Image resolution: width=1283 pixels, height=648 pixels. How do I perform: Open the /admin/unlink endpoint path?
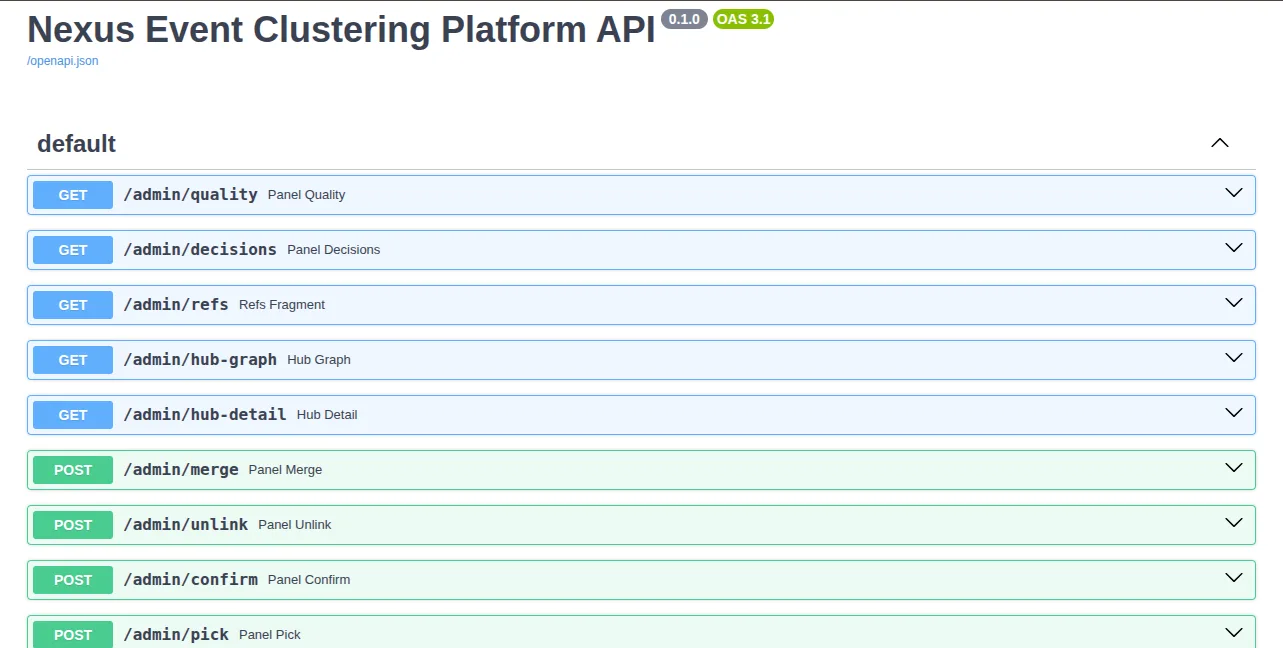coord(186,524)
